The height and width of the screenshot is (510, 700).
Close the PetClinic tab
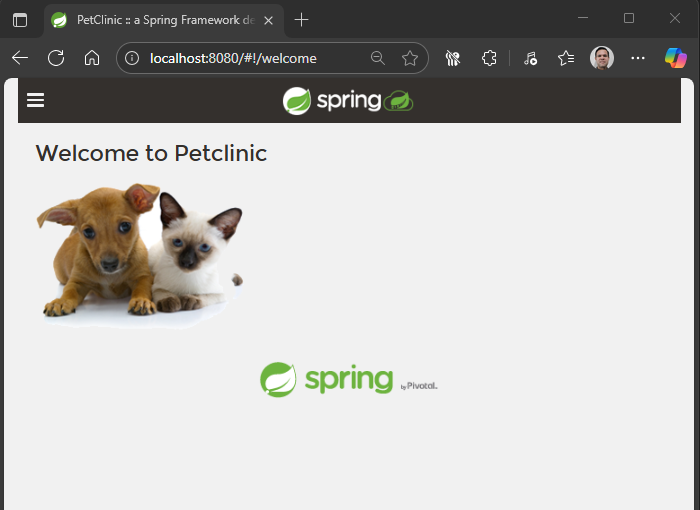tap(268, 21)
